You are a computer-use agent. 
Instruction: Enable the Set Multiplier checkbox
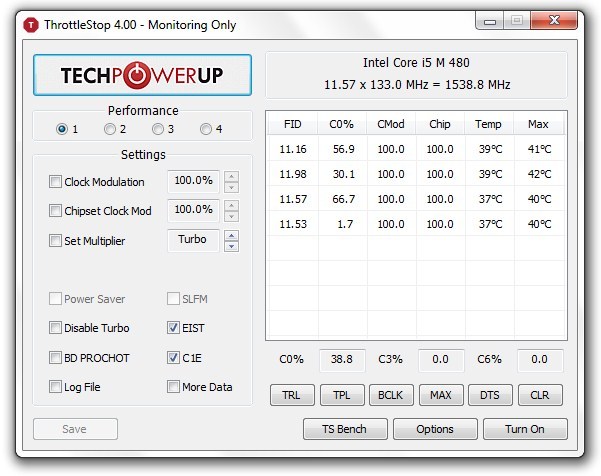tap(55, 240)
